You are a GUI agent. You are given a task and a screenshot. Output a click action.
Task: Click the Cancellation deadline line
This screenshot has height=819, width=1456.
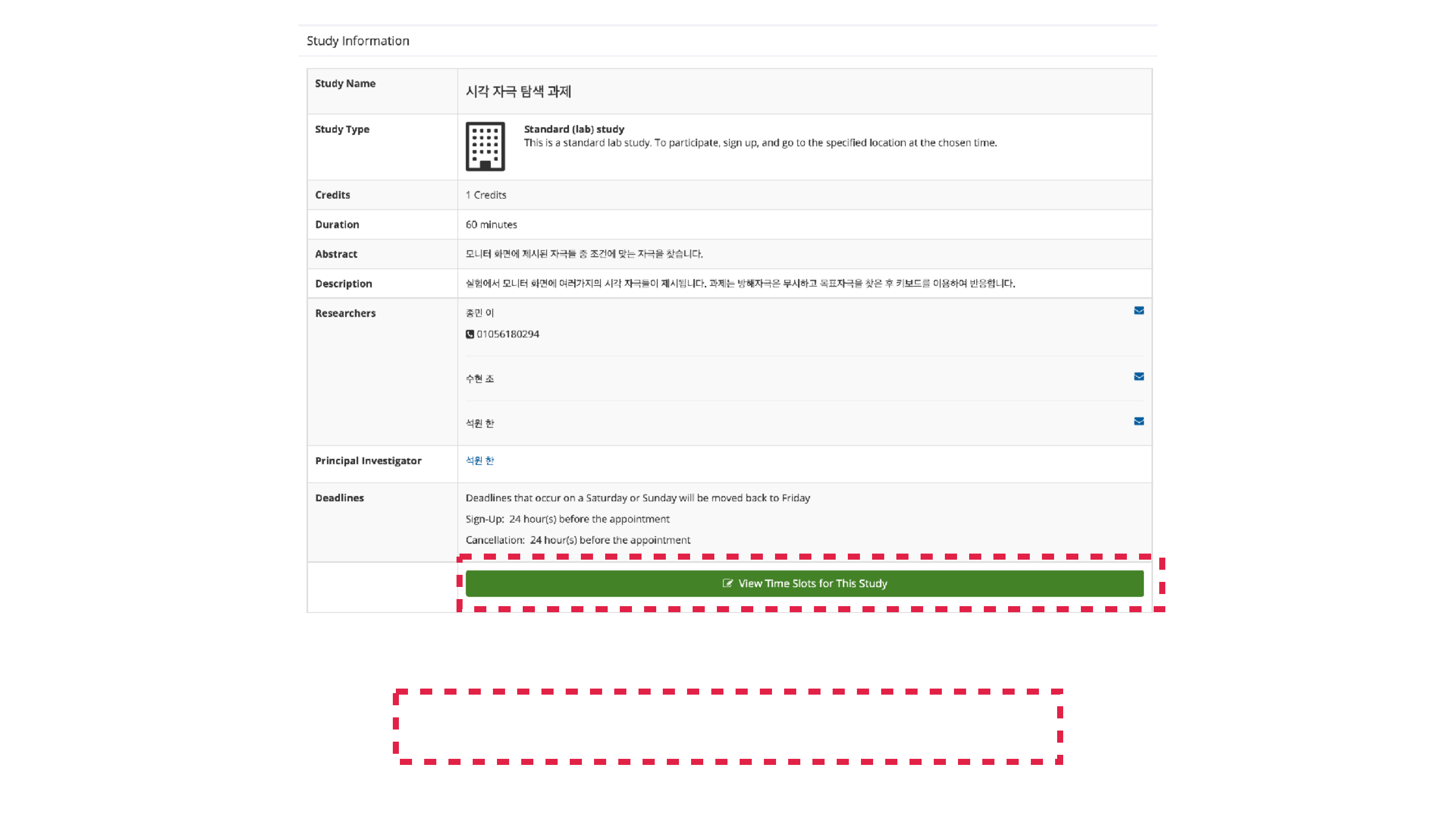578,540
